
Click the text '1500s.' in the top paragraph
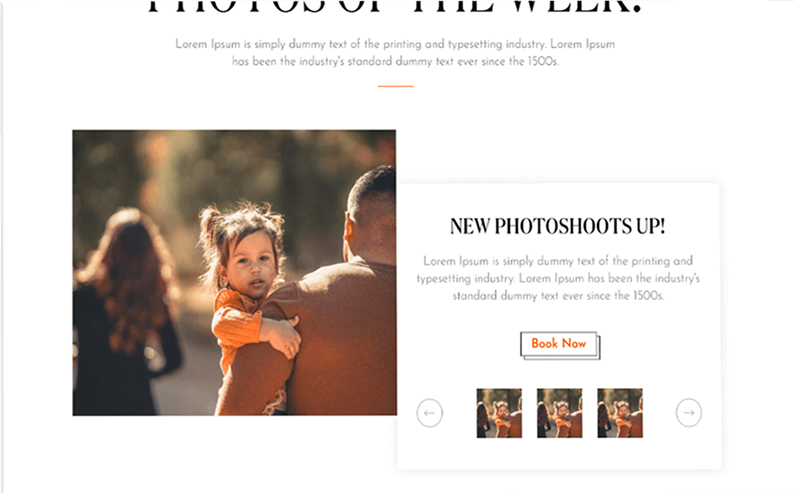coord(543,62)
